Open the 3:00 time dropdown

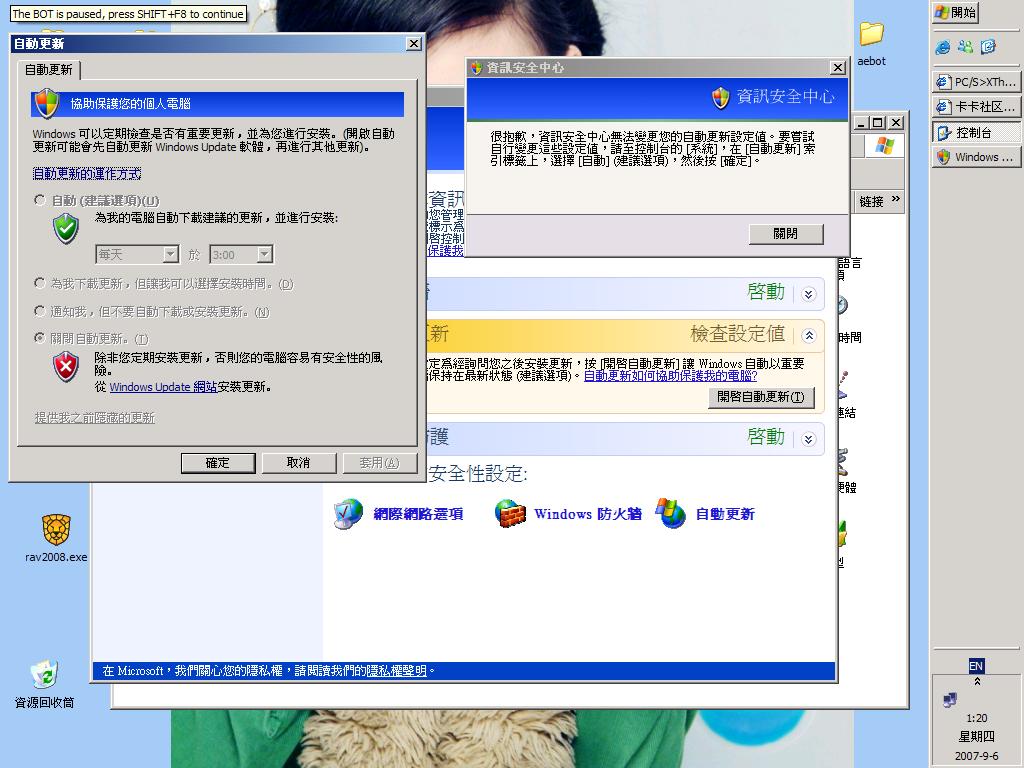264,254
